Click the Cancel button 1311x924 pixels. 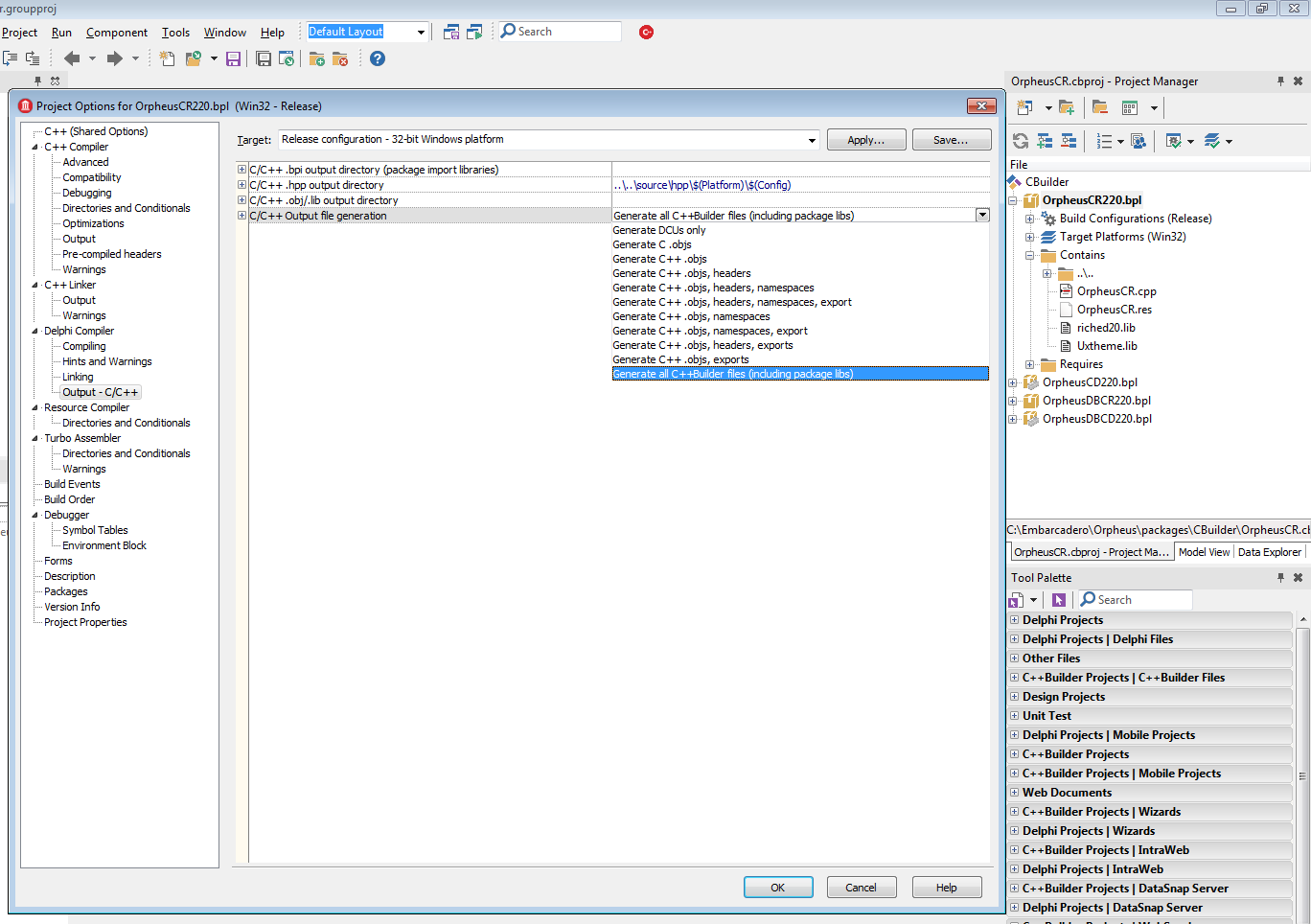pos(861,888)
